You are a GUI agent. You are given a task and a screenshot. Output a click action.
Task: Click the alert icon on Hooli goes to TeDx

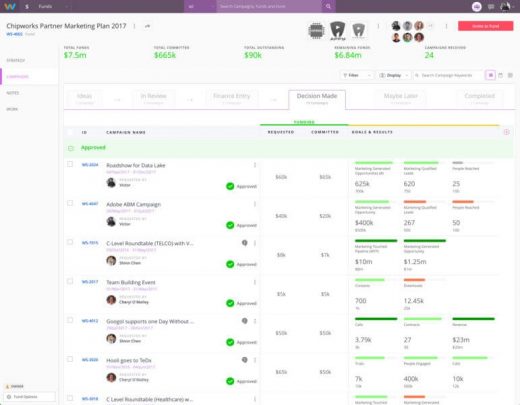click(245, 360)
